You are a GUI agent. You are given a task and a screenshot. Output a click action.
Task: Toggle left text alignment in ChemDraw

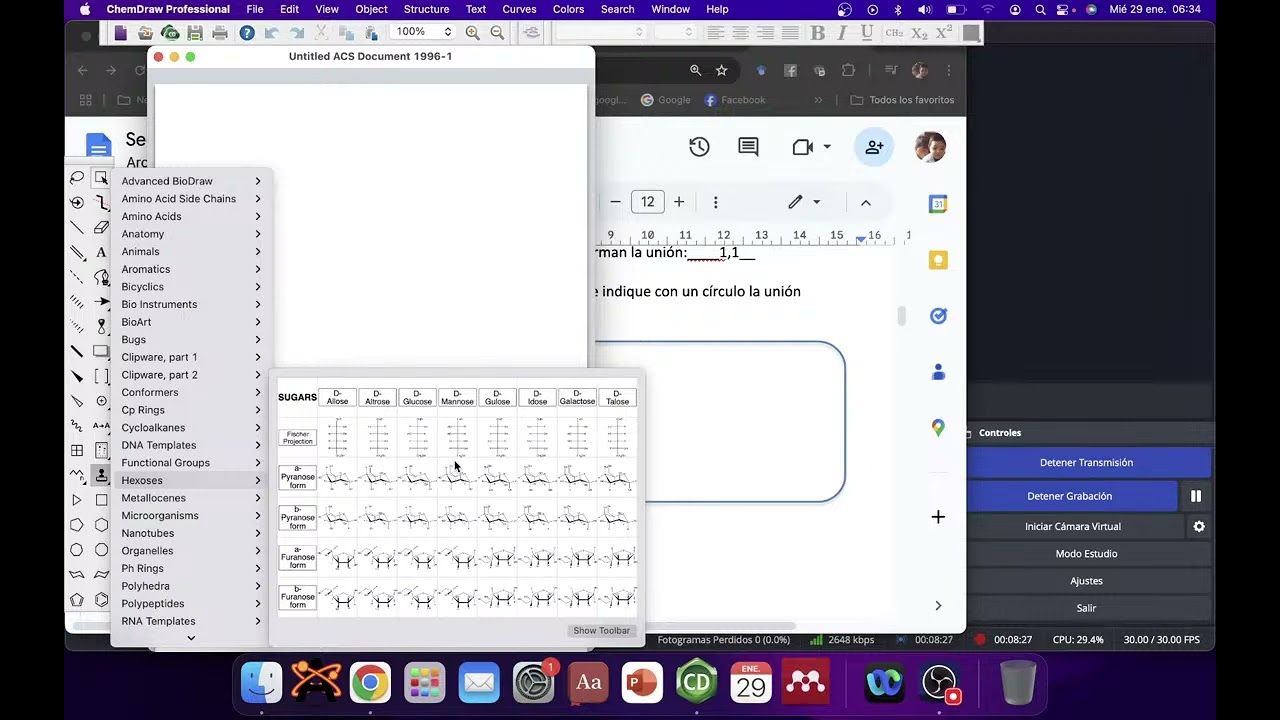coord(716,33)
